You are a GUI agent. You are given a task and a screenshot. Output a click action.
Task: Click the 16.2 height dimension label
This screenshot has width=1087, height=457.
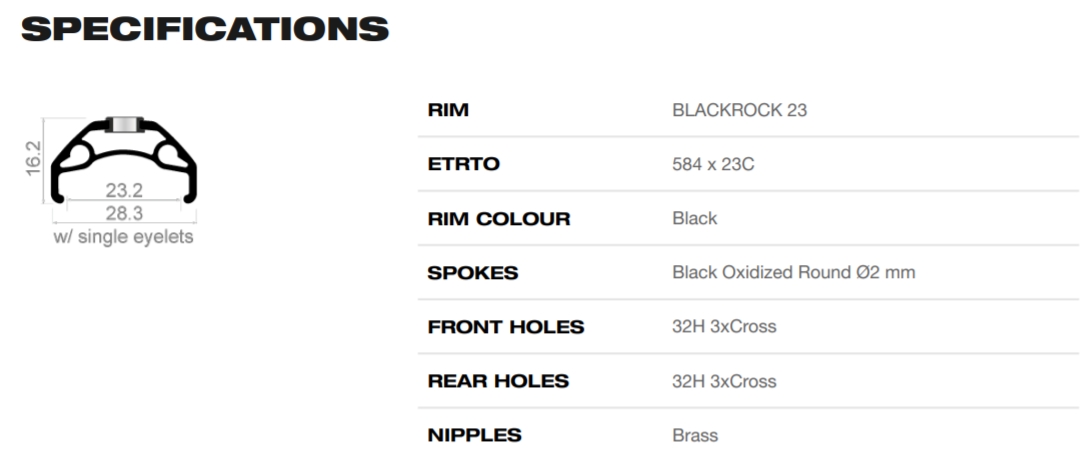coord(33,159)
